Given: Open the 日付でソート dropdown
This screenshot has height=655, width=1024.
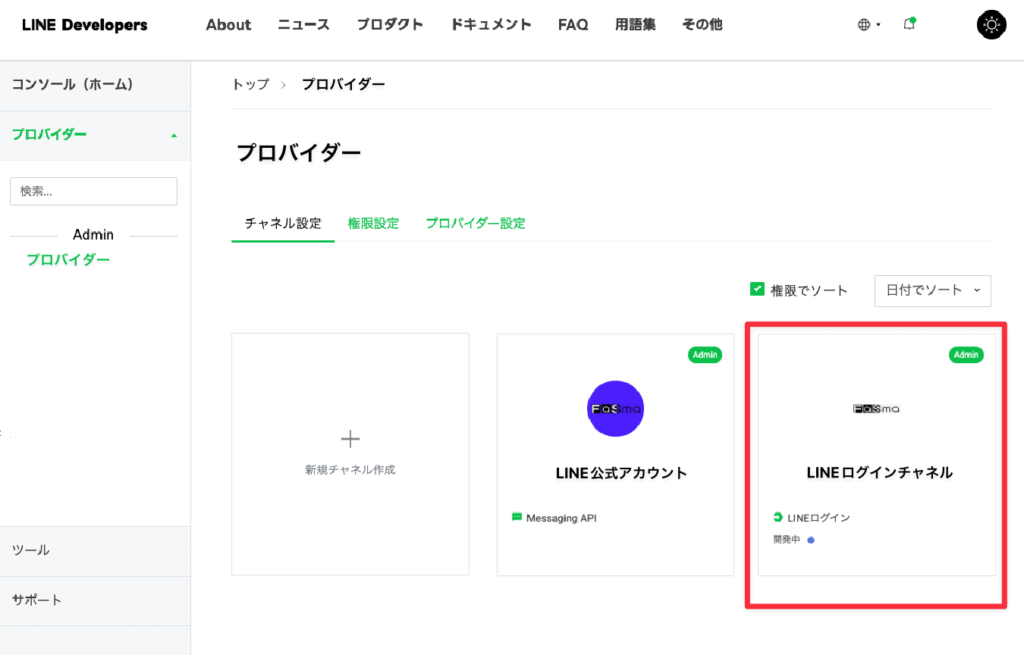Looking at the screenshot, I should (932, 290).
